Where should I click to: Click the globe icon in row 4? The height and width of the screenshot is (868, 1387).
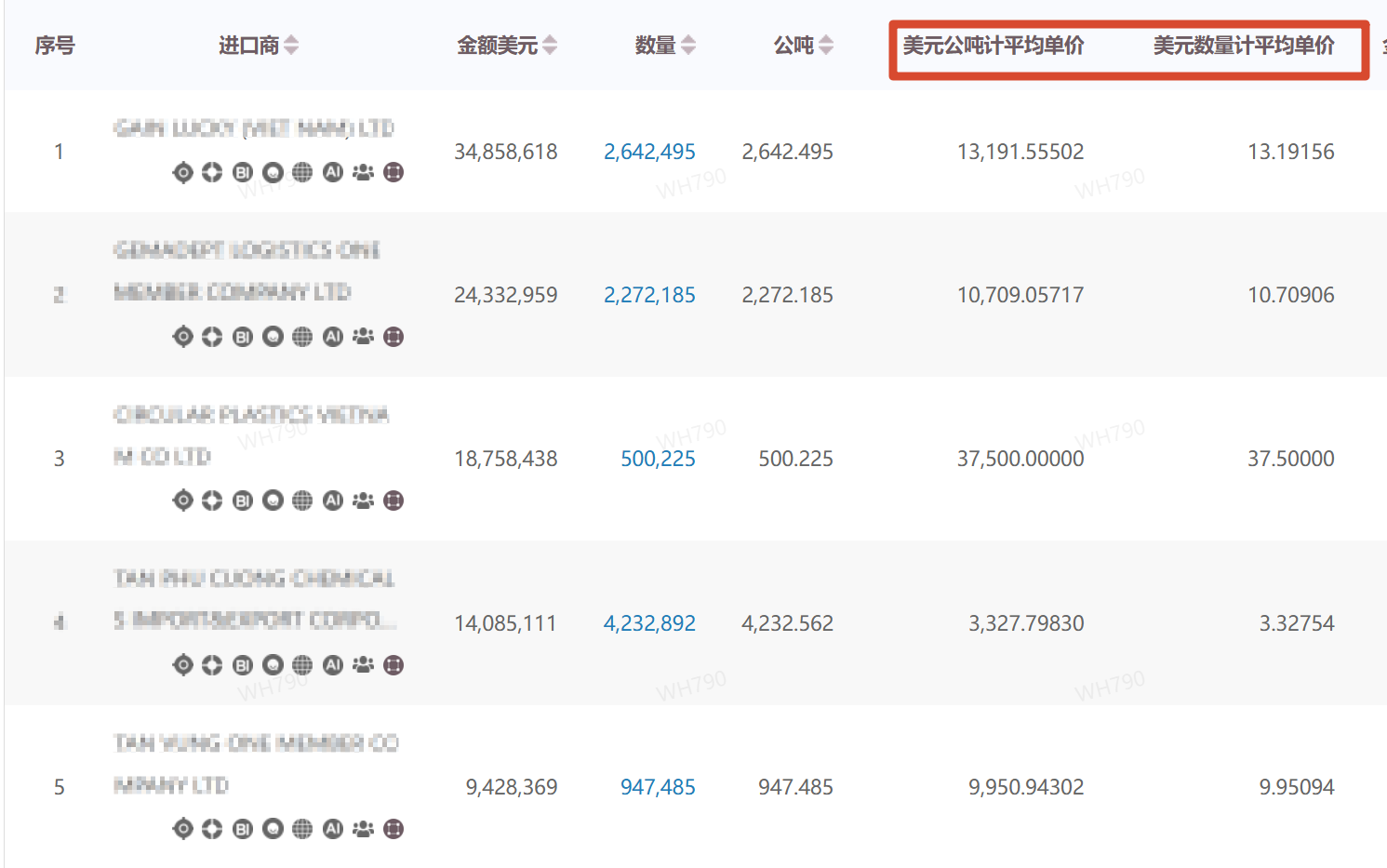coord(302,665)
